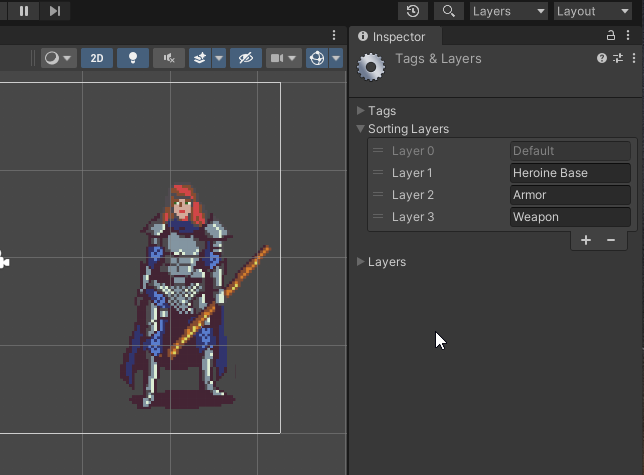Toggle hidden objects visibility eye icon

pyautogui.click(x=245, y=58)
